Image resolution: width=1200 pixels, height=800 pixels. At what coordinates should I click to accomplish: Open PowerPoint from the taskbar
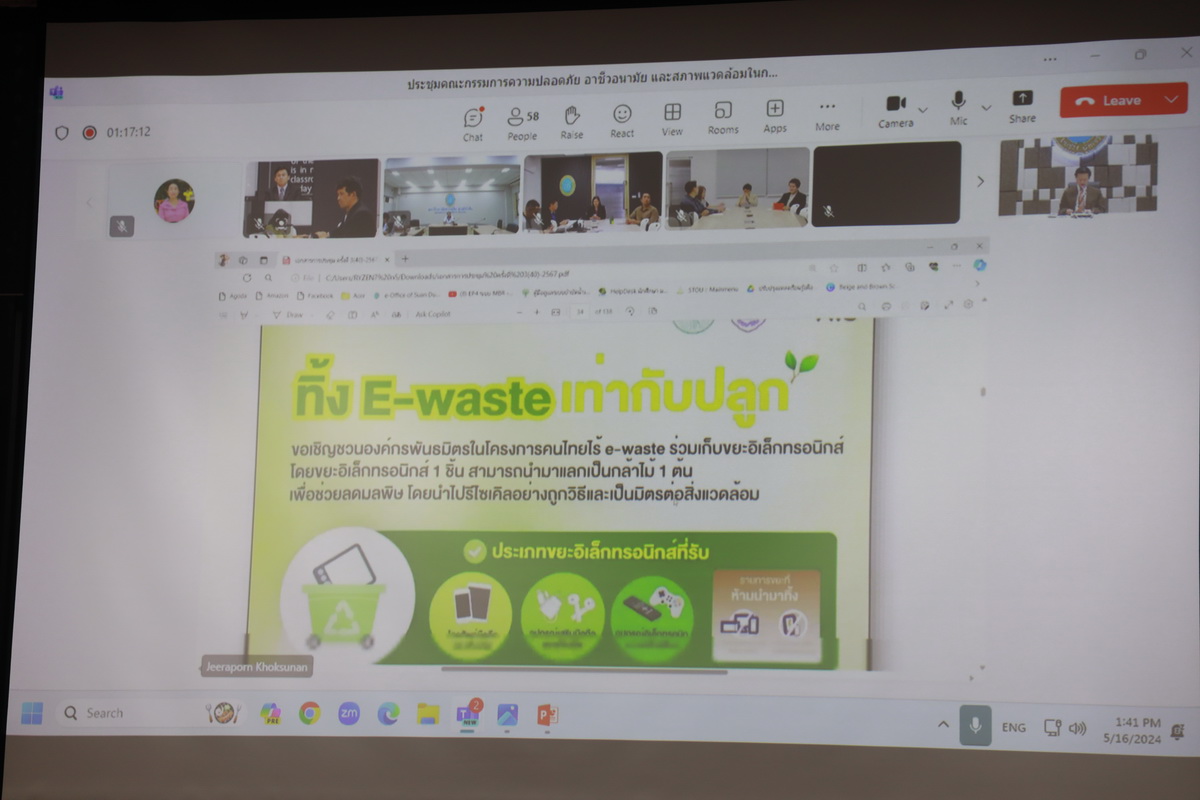click(x=547, y=715)
